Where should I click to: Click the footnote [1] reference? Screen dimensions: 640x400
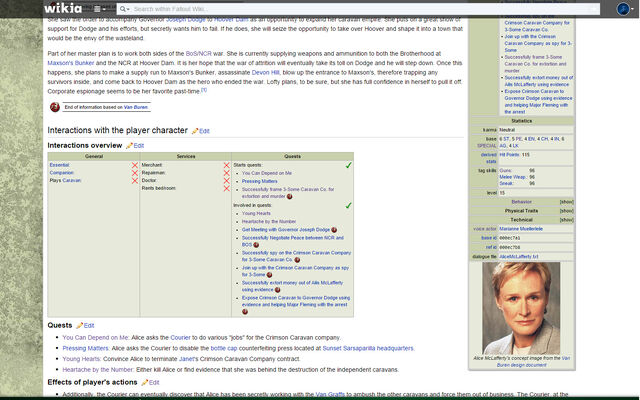204,90
